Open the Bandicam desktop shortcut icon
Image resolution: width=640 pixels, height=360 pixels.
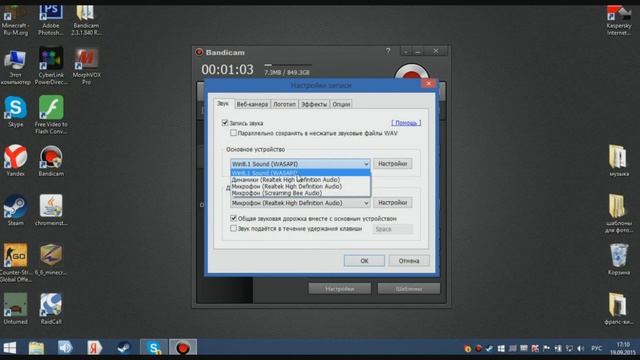coord(51,161)
